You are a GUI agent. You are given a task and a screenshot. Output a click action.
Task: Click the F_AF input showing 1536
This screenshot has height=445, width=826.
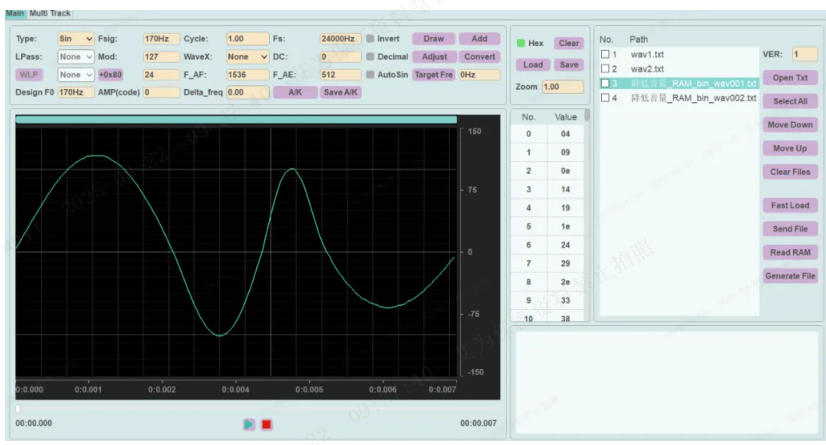247,75
